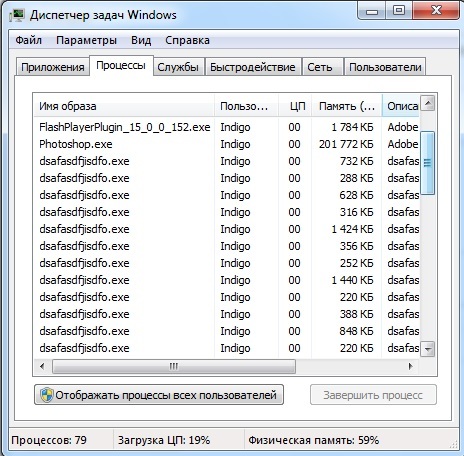The height and width of the screenshot is (456, 464).
Task: Switch to the Быстродействие tab
Action: [253, 67]
